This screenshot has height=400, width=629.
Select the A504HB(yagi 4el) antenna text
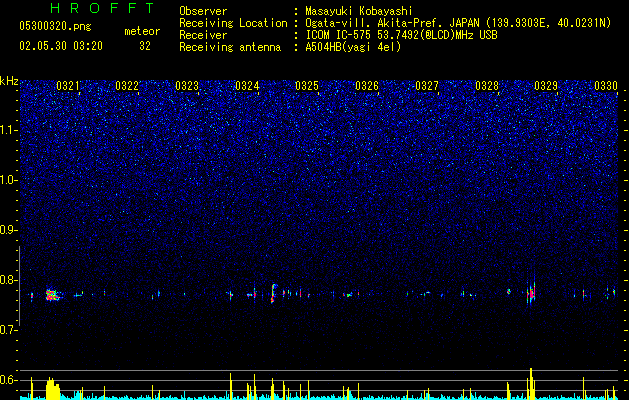(353, 47)
